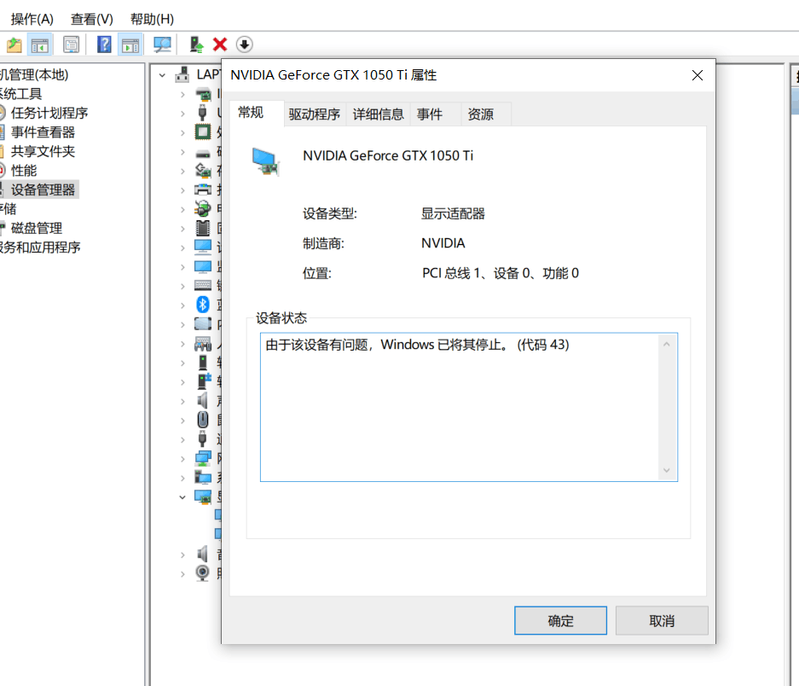Expand the camera category arrow
The width and height of the screenshot is (799, 686).
[182, 573]
